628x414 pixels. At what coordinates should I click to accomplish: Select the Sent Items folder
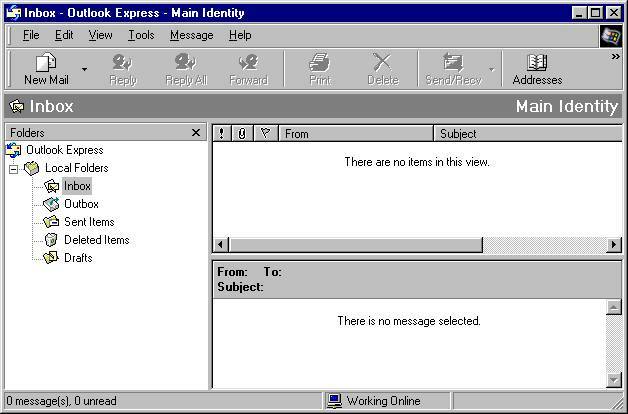[x=89, y=222]
